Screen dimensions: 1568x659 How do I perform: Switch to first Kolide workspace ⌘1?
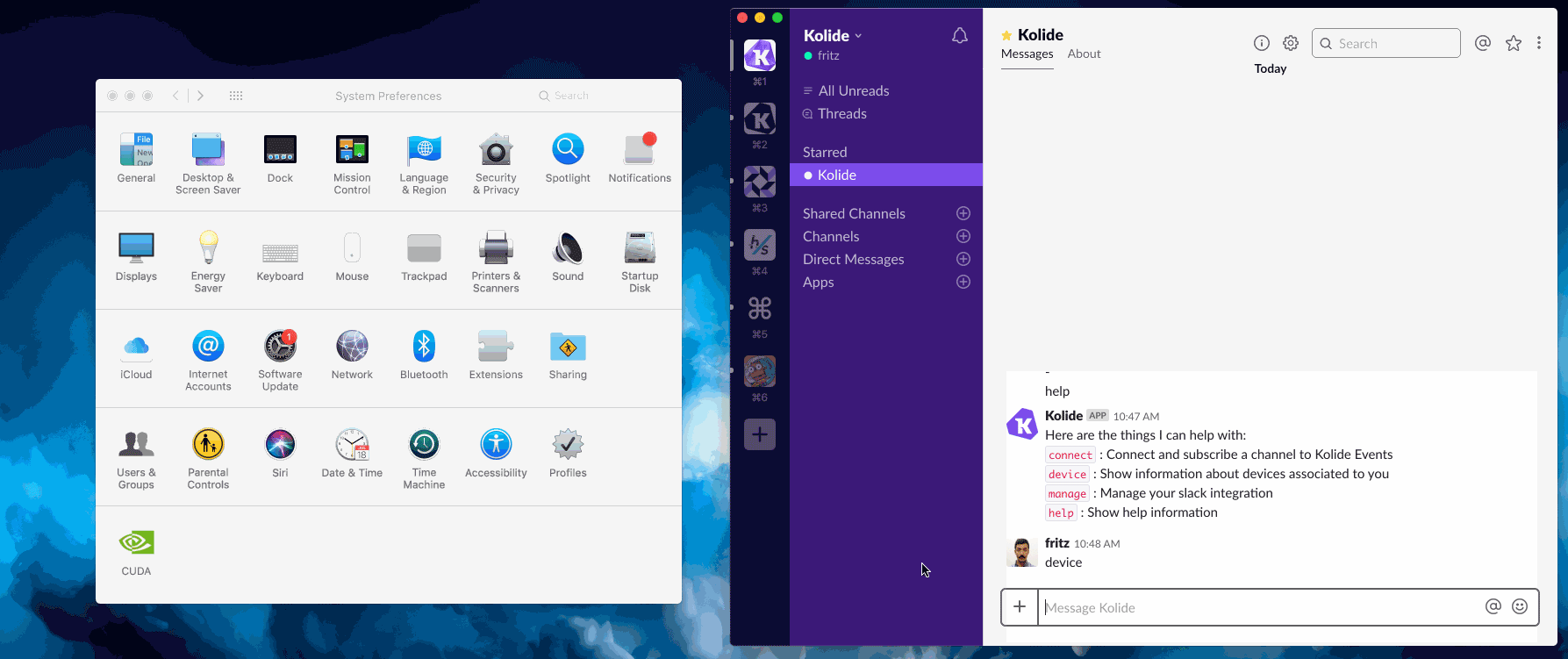(760, 56)
